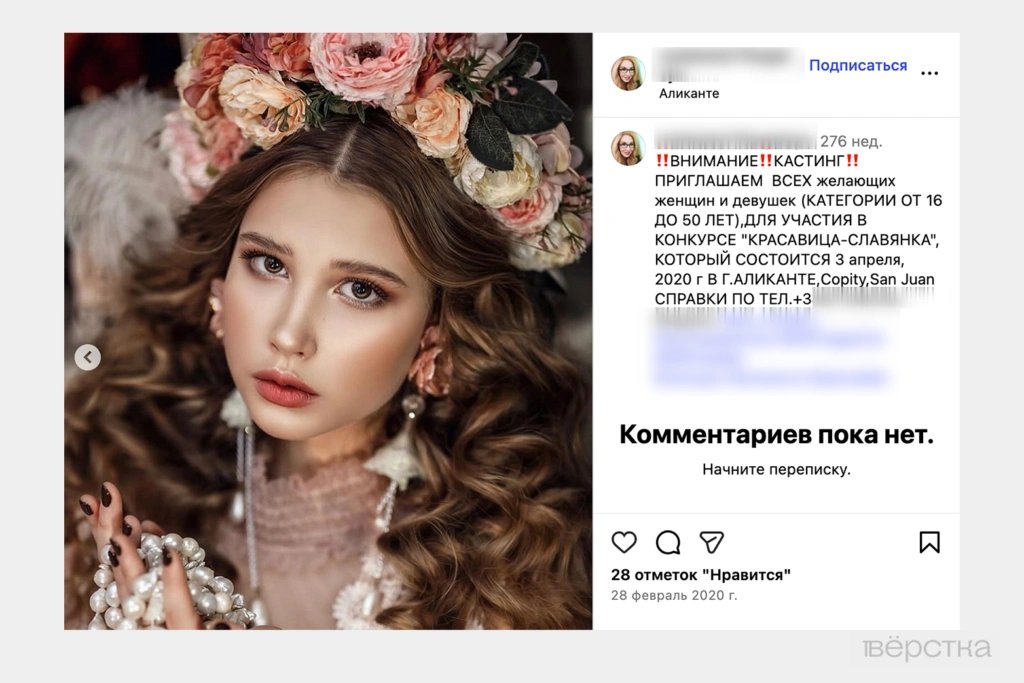Image resolution: width=1024 pixels, height=683 pixels.
Task: Like the post with the heart icon
Action: 624,542
